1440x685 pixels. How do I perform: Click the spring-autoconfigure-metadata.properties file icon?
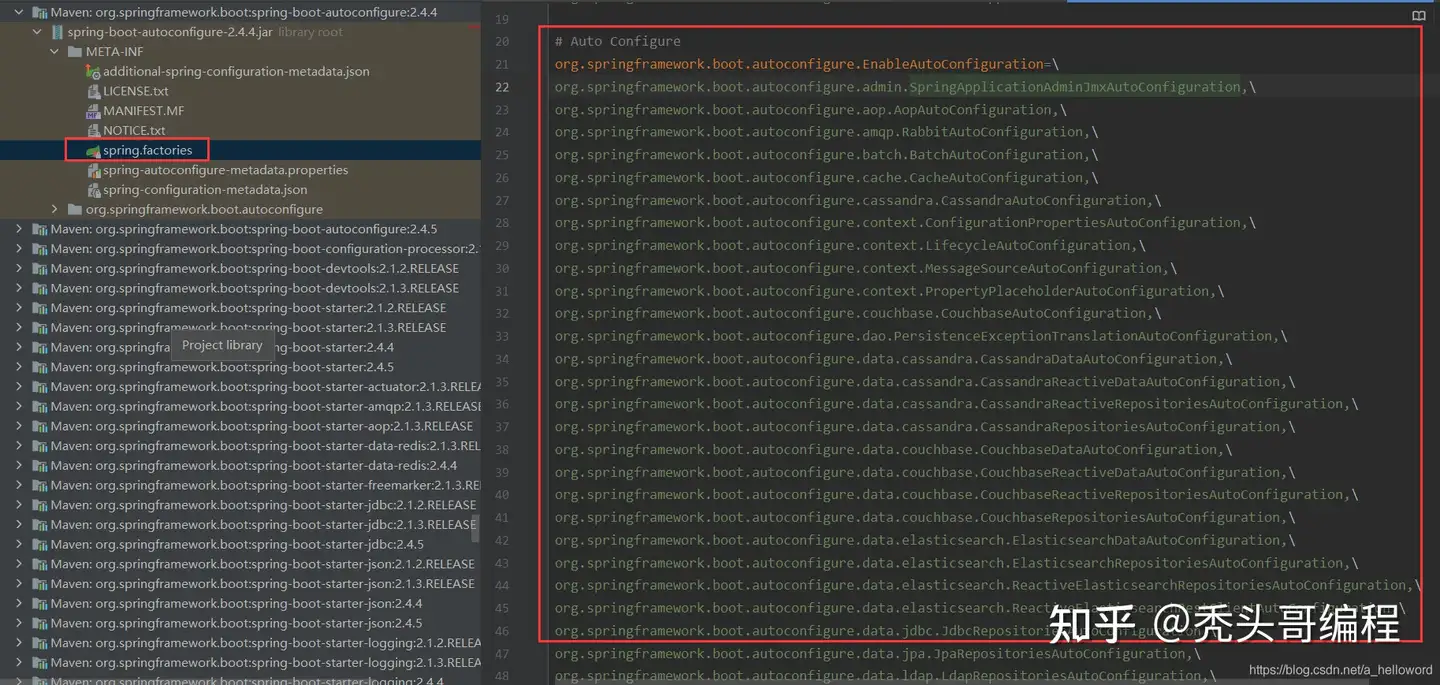coord(93,170)
